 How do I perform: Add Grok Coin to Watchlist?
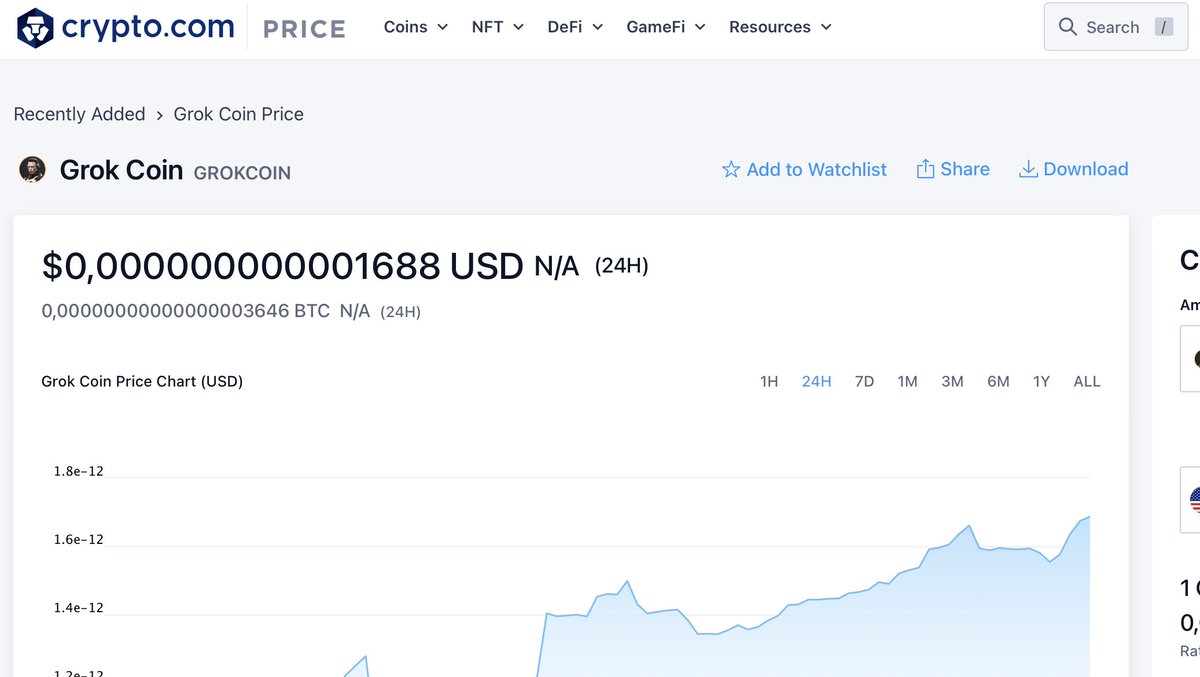coord(804,170)
